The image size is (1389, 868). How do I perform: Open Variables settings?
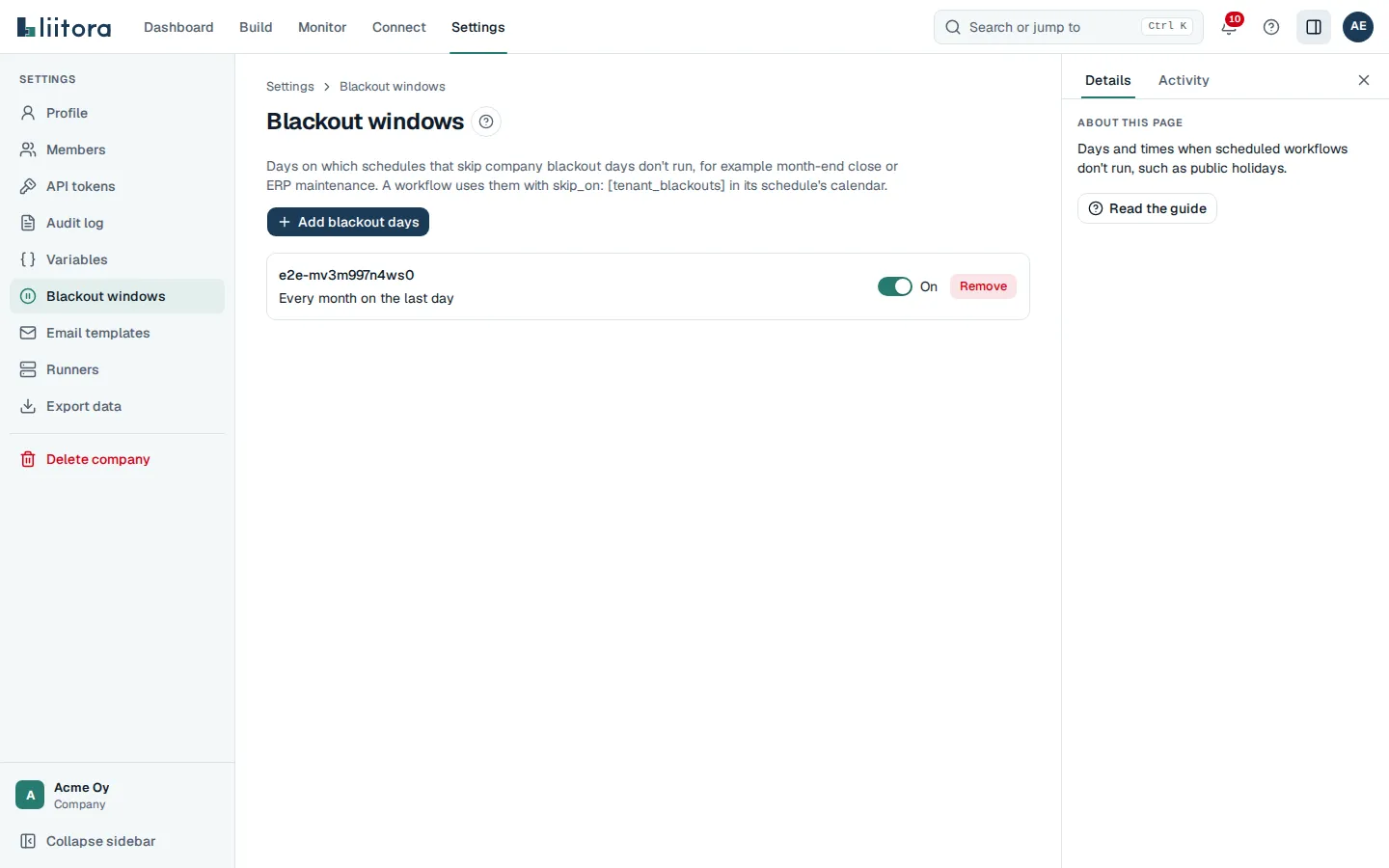(117, 259)
